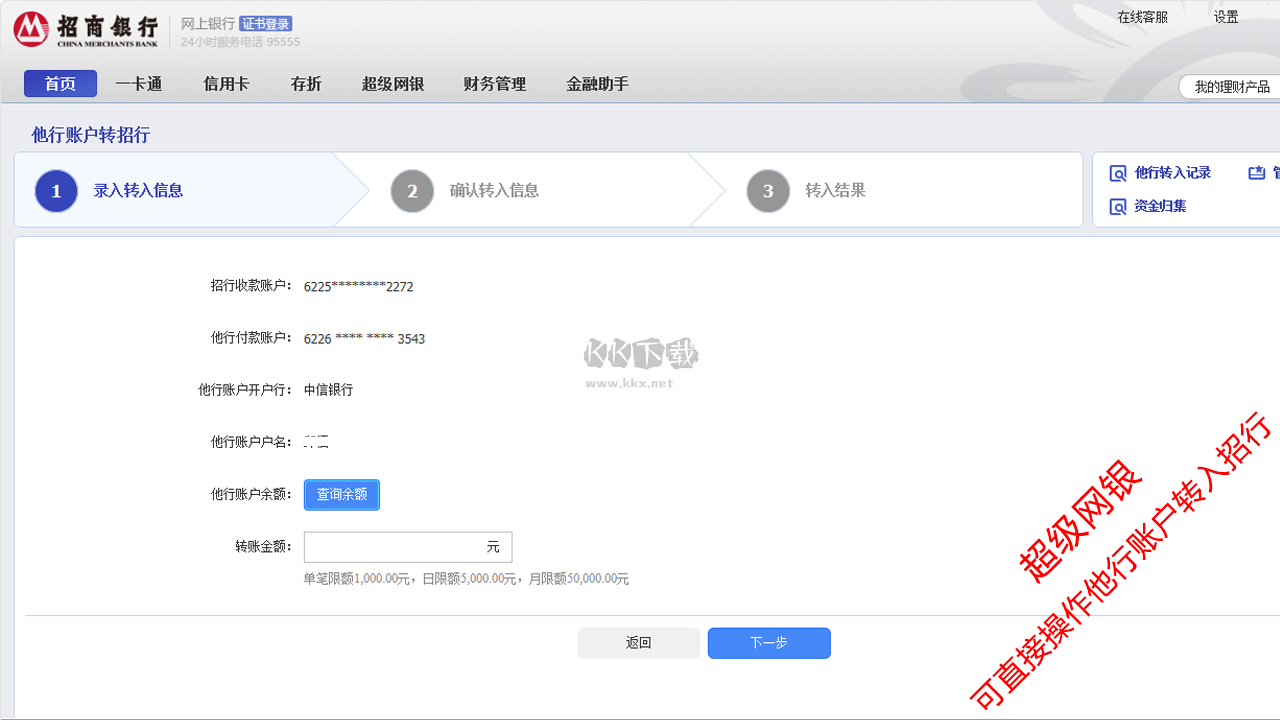Open 资金归集 via its magnifier icon
Image resolution: width=1280 pixels, height=720 pixels.
(x=1118, y=206)
